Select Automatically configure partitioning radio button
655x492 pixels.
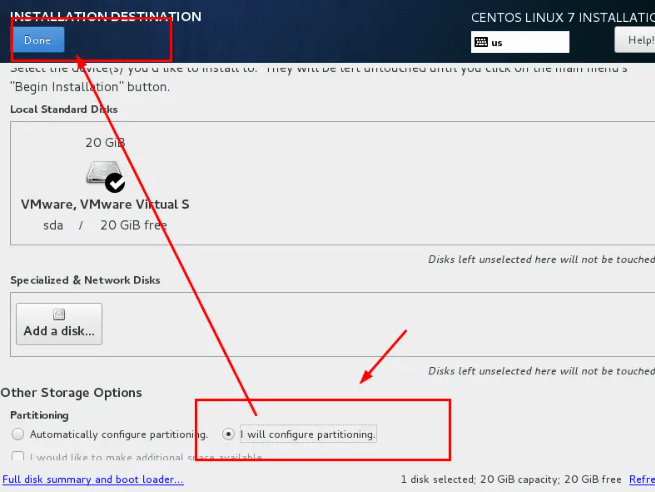(x=18, y=434)
